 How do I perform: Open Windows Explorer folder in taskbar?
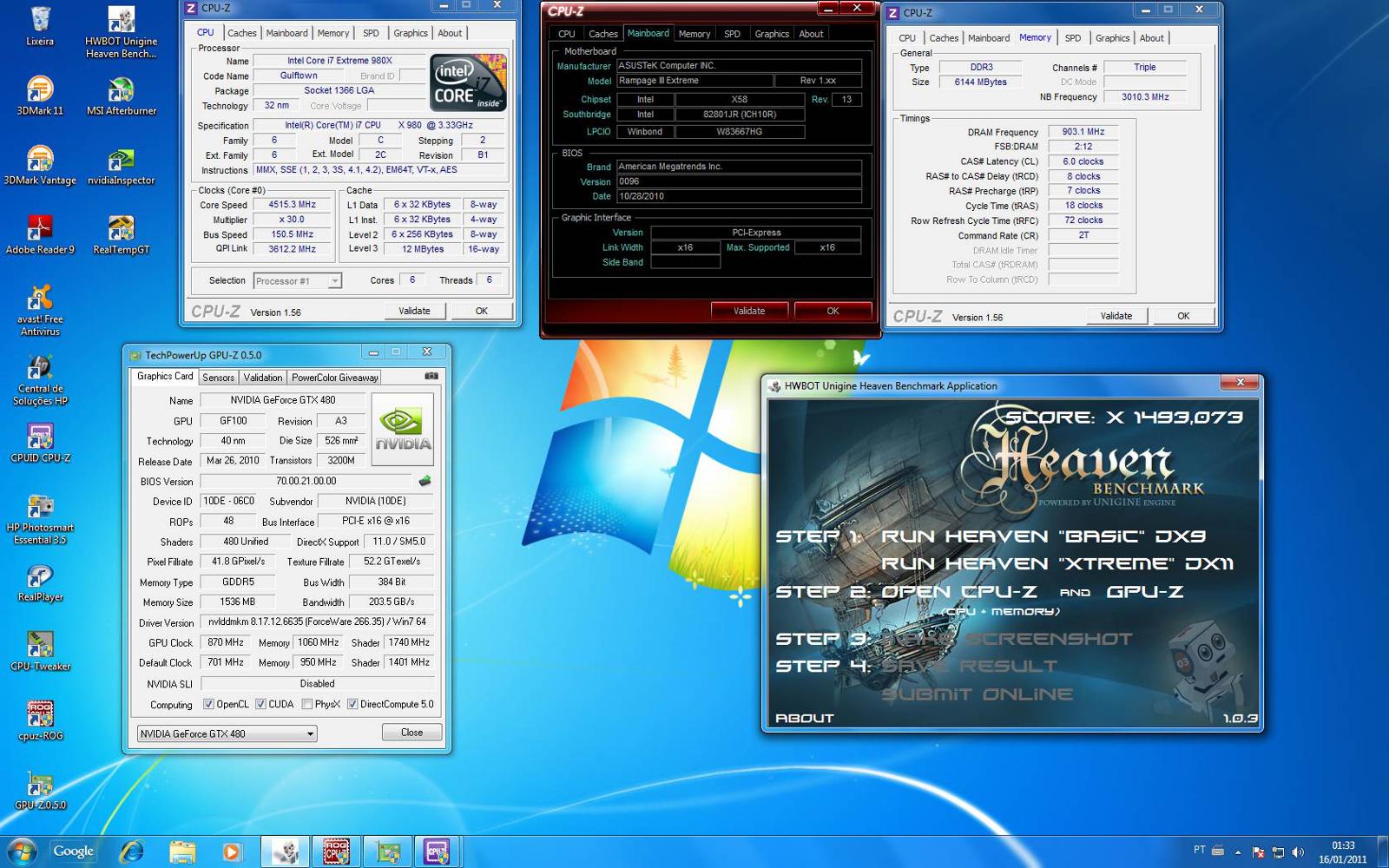(181, 852)
